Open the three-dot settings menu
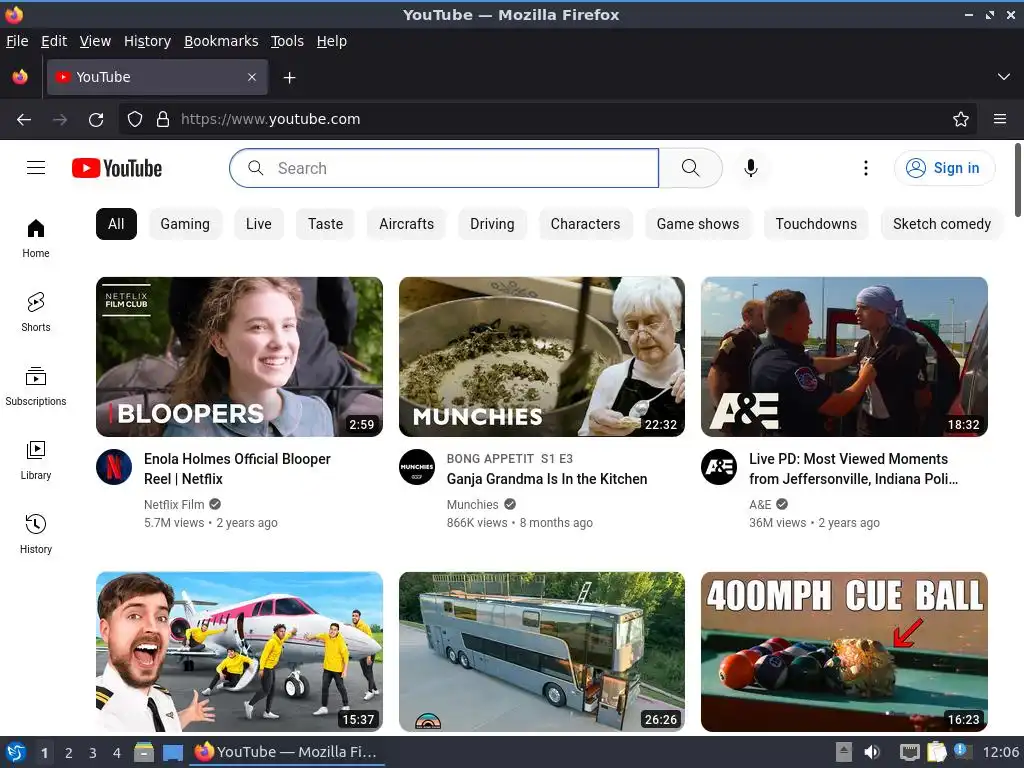Image resolution: width=1024 pixels, height=768 pixels. [866, 168]
